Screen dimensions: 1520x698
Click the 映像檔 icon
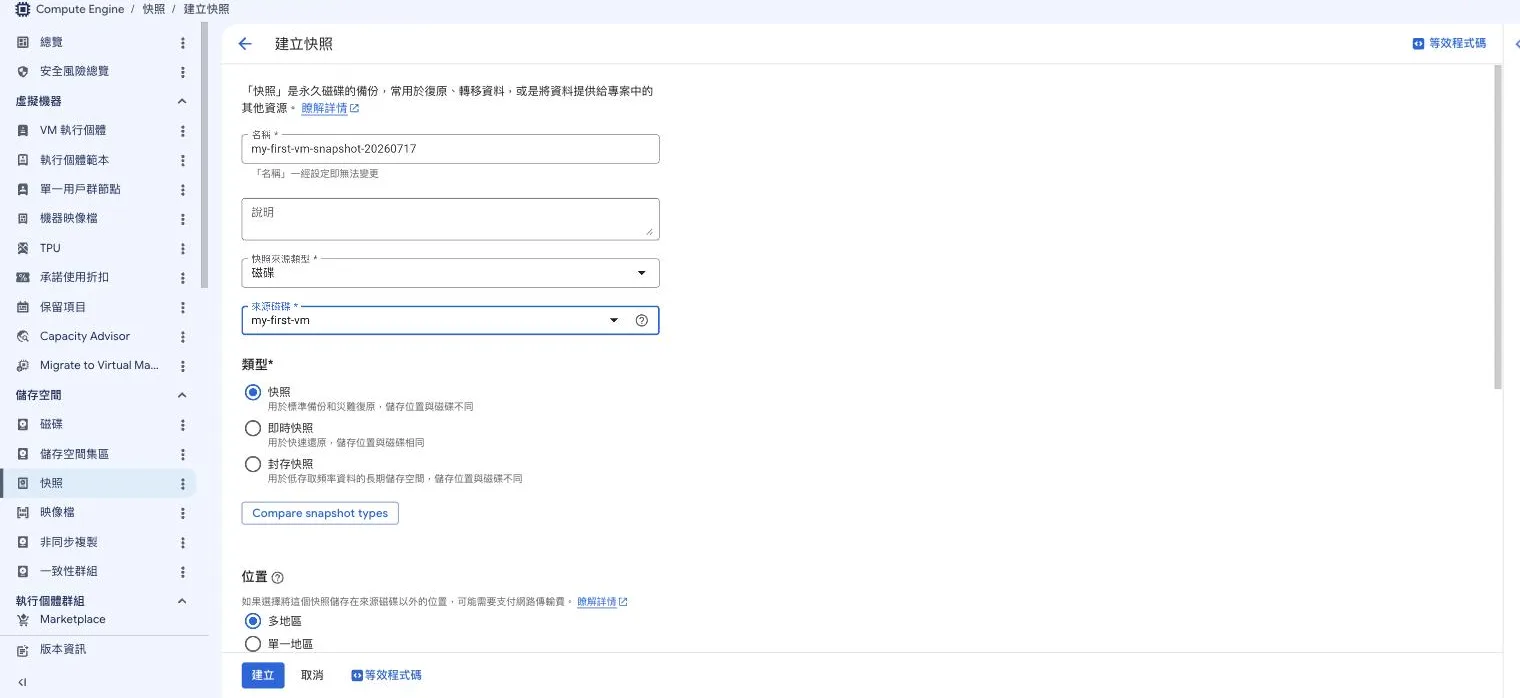(x=23, y=512)
